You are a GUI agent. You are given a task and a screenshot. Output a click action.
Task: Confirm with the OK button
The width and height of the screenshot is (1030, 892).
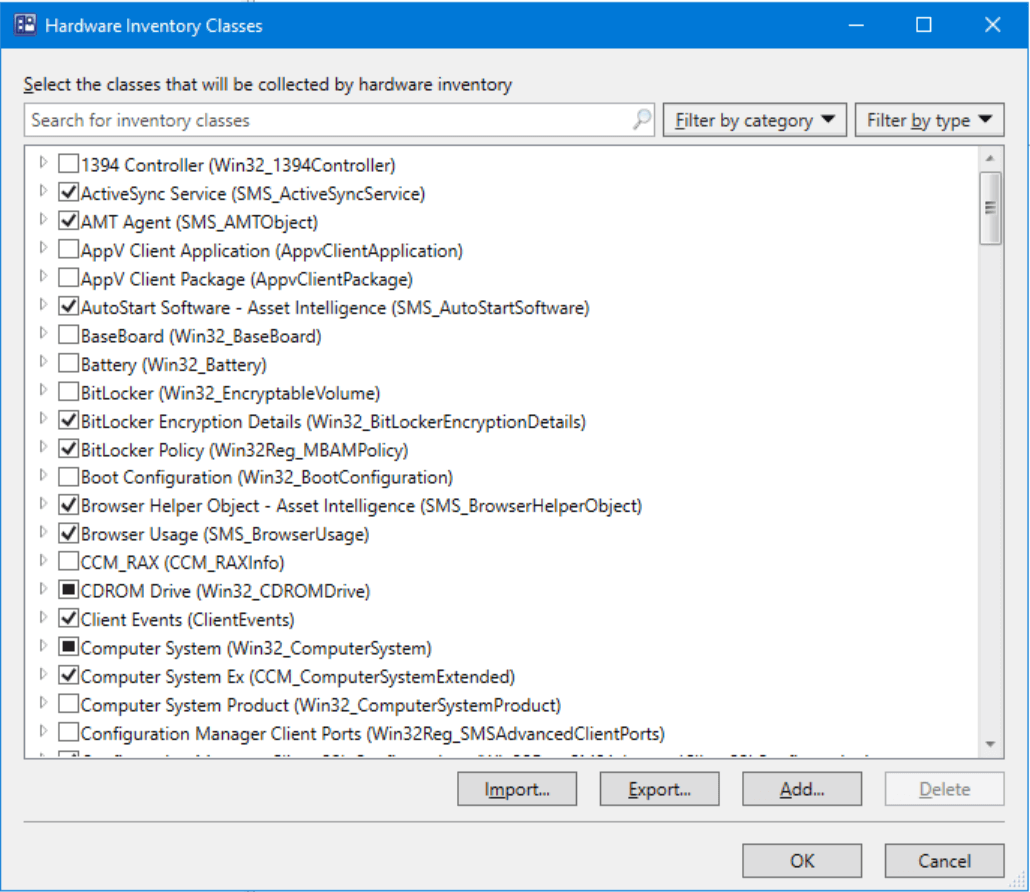(801, 860)
